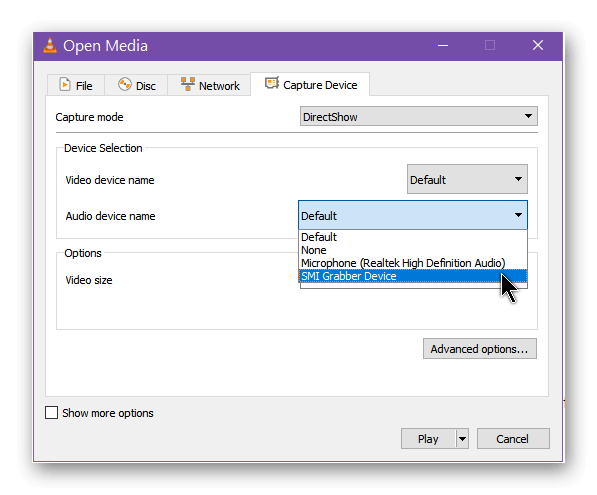Open the Capture mode DirectShow dropdown
Screen dimensions: 597x495
[418, 117]
